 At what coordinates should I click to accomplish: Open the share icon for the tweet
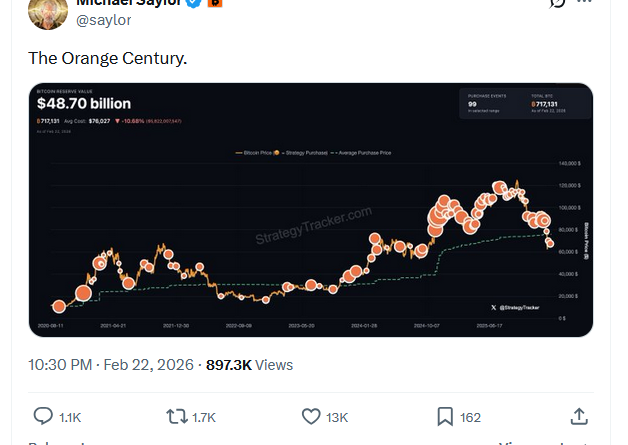pyautogui.click(x=578, y=416)
